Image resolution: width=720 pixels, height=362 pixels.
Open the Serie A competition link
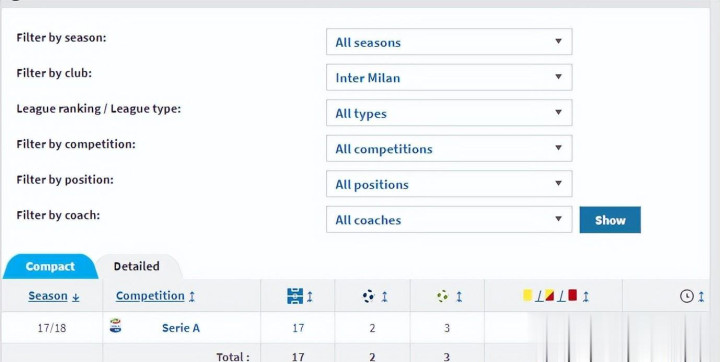click(181, 328)
